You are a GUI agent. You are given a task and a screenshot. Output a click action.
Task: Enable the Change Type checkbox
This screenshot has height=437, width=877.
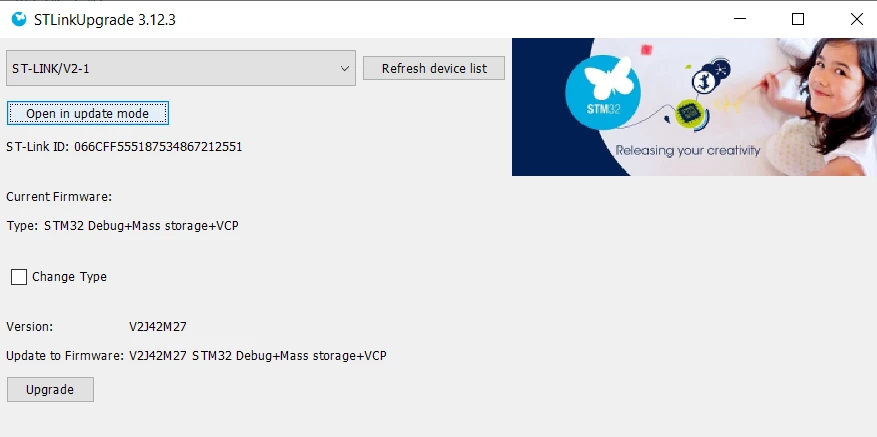tap(19, 277)
